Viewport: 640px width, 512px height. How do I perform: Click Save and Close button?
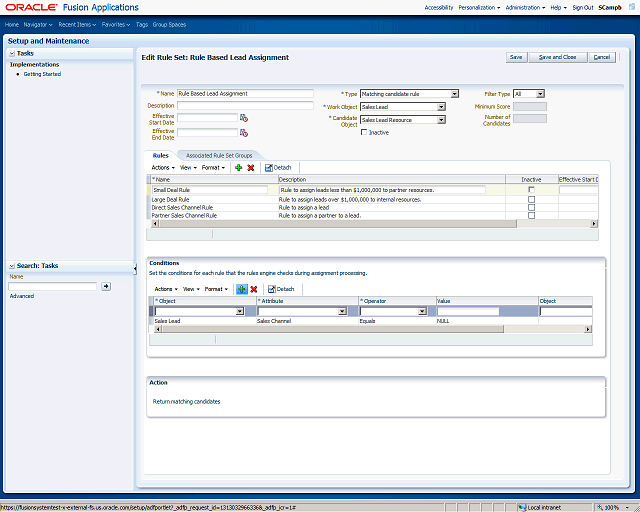pos(558,57)
